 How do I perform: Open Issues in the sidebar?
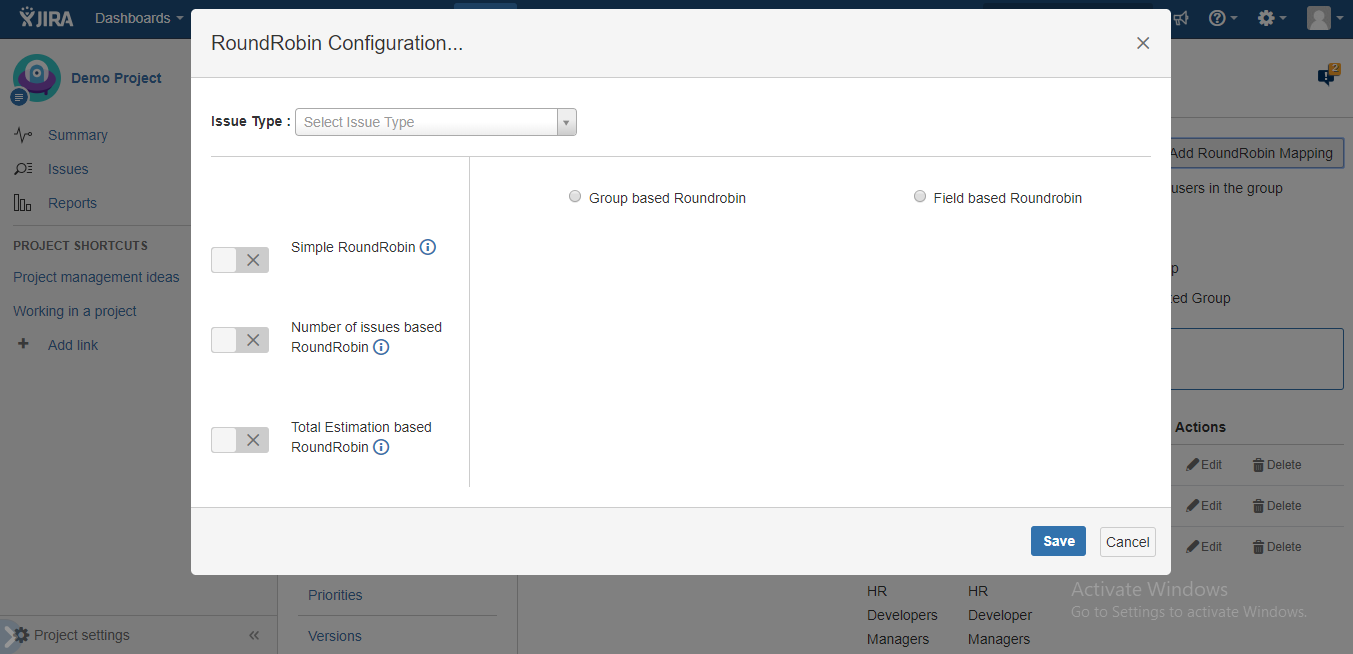68,169
